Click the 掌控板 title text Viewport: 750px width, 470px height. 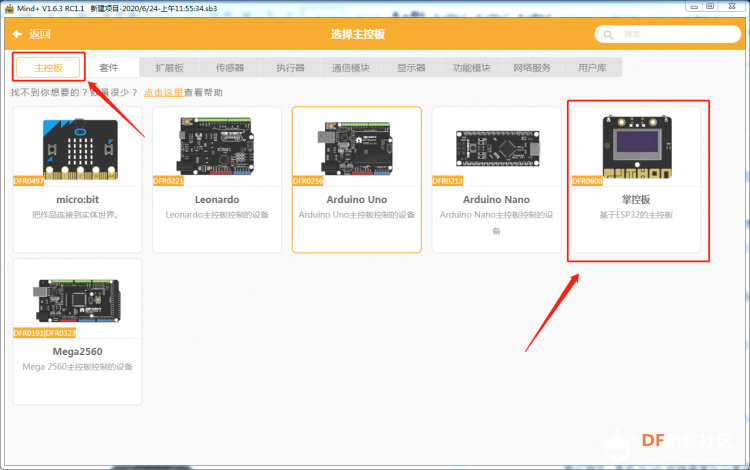point(636,199)
